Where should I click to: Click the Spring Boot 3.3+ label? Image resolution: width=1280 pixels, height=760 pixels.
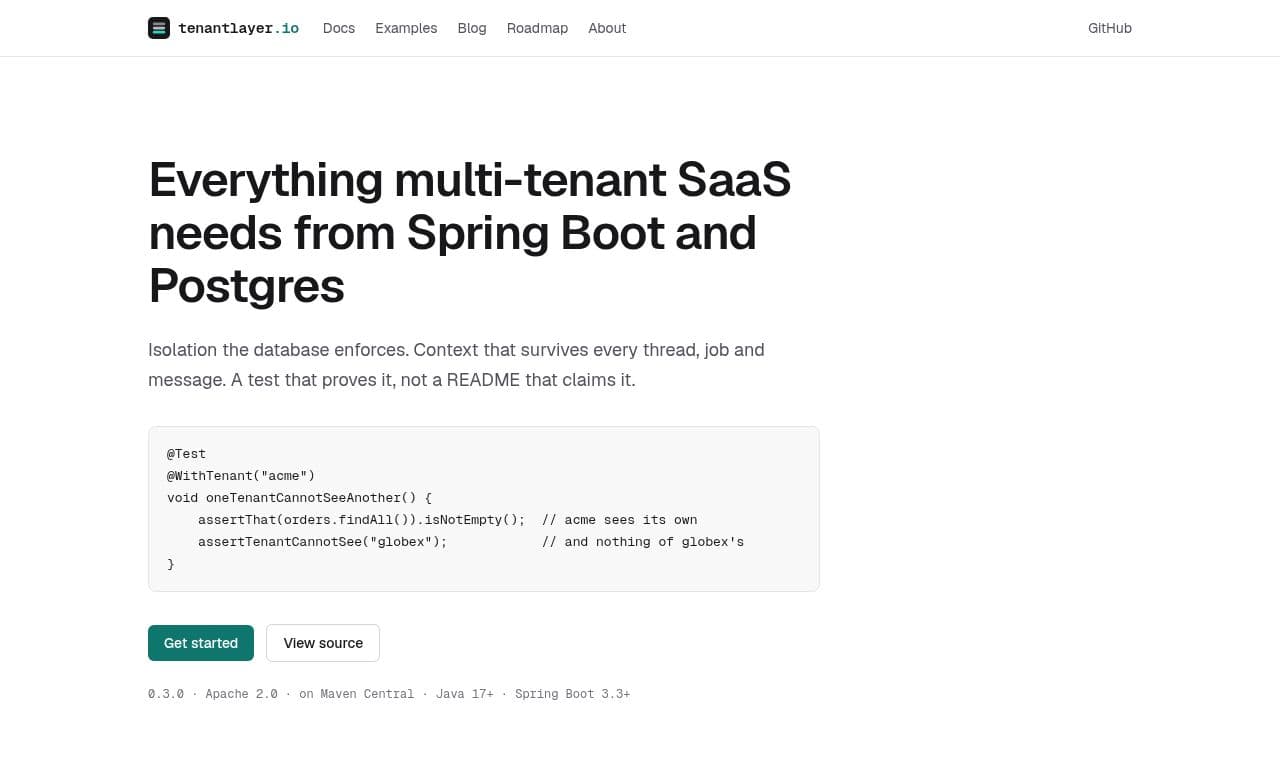(572, 694)
